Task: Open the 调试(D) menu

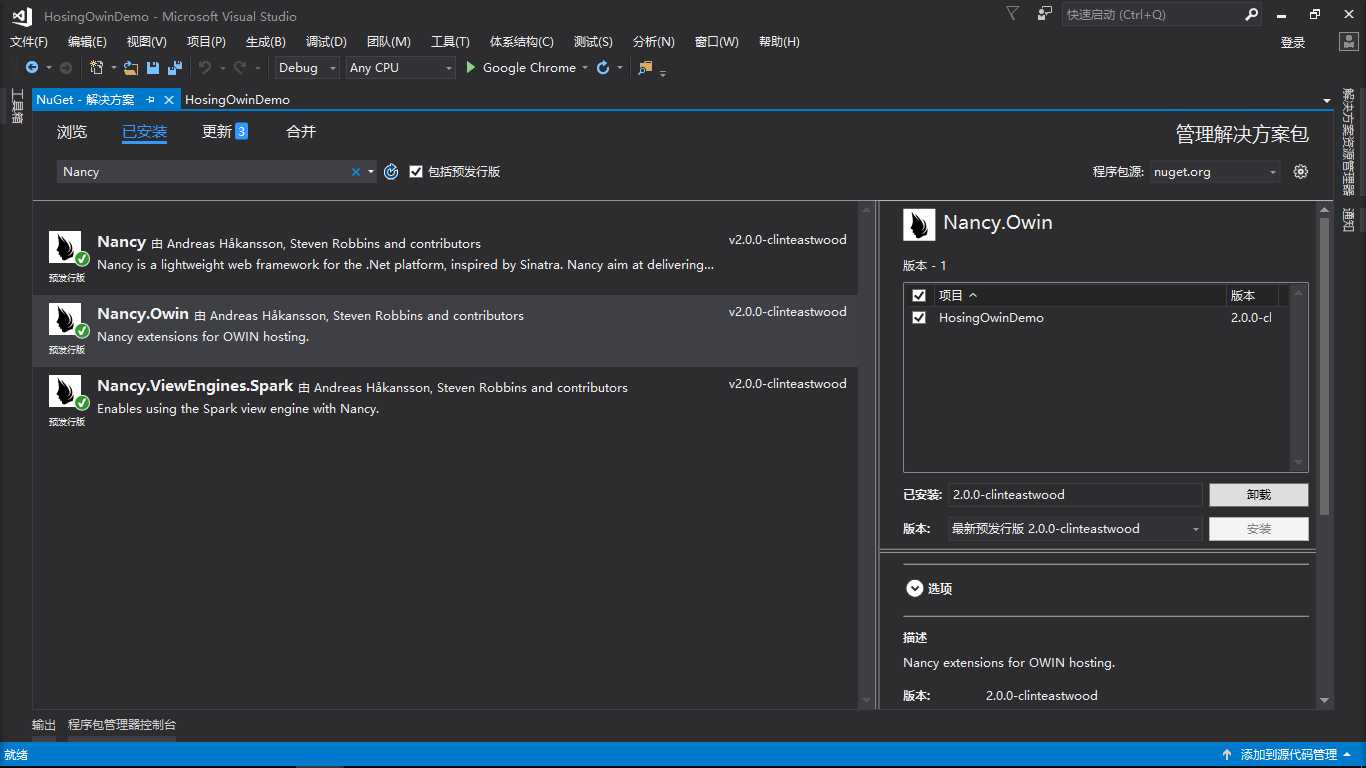Action: click(x=326, y=41)
